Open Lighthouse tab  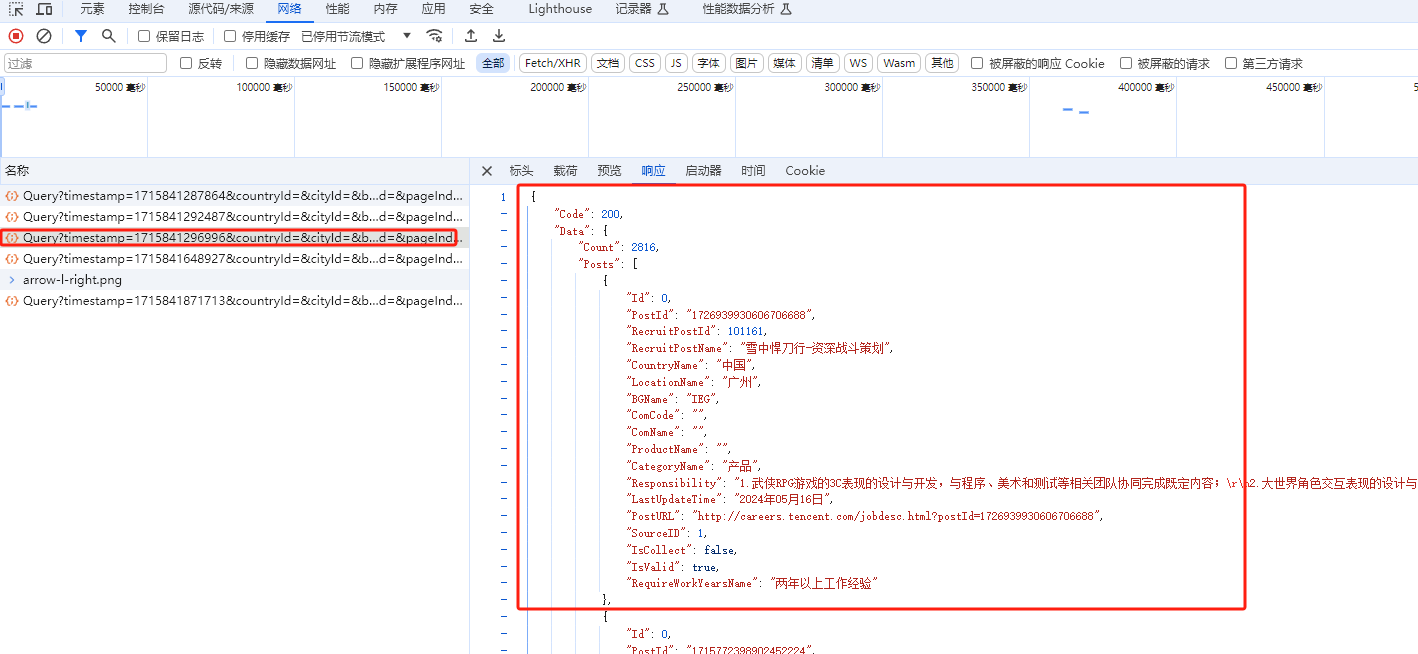(560, 9)
